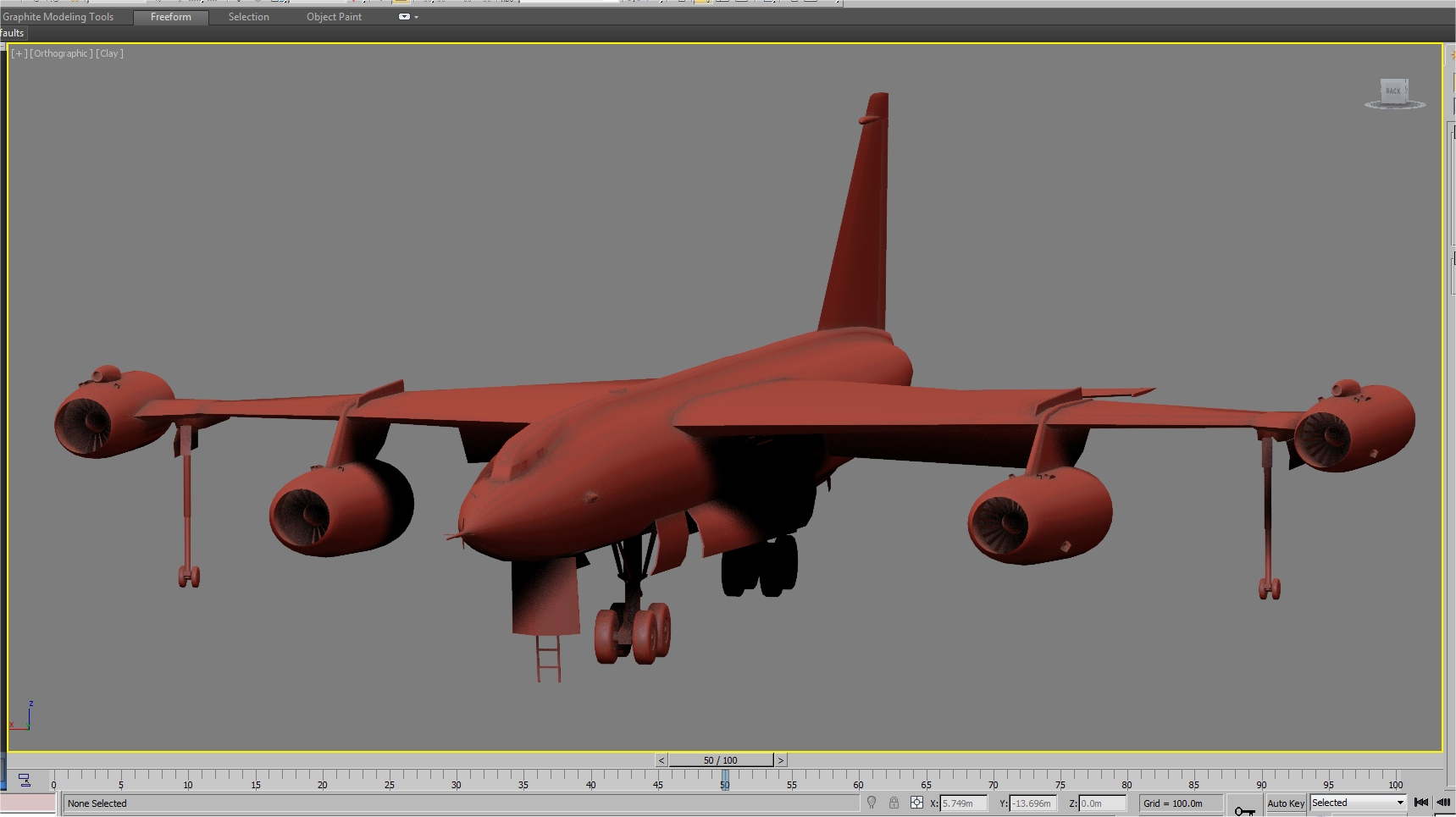This screenshot has width=1456, height=817.
Task: Click the Z coordinate field
Action: [1103, 803]
